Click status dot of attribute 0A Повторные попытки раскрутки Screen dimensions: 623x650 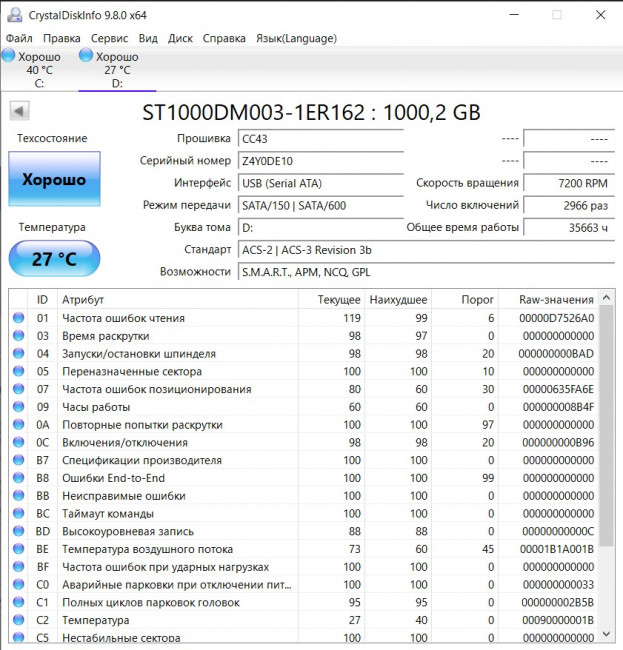(18, 424)
